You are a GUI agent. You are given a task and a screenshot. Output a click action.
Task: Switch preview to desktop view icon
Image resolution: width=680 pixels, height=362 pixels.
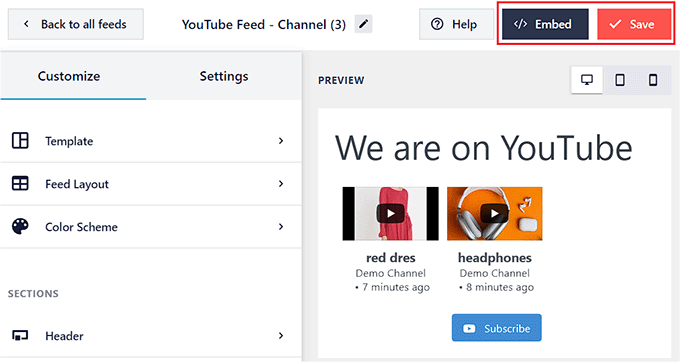(587, 80)
